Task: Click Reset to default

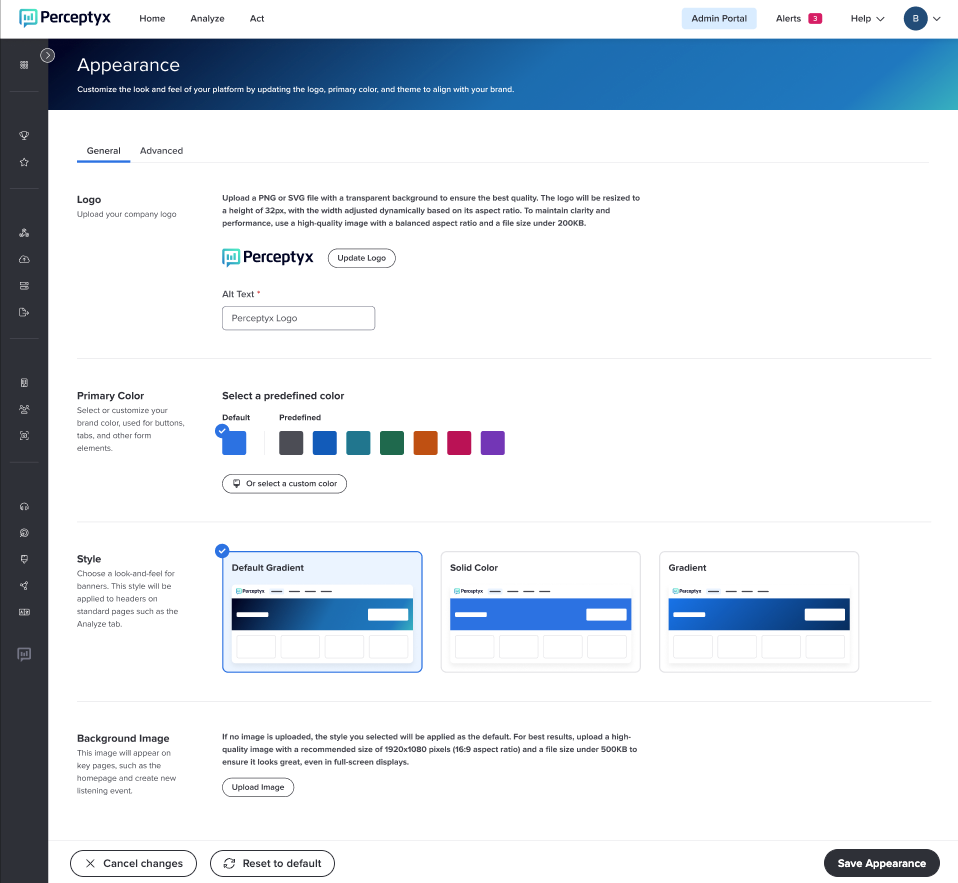Action: pyautogui.click(x=272, y=863)
